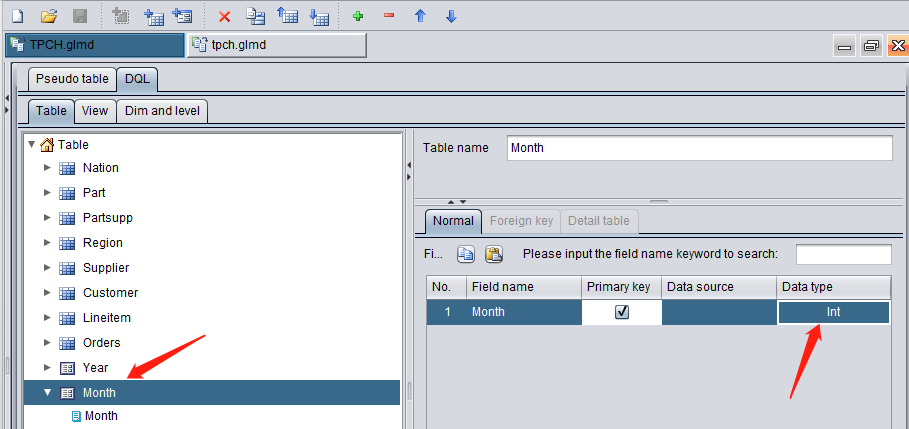The image size is (909, 429).
Task: Open the Dim and level tab
Action: click(x=162, y=111)
